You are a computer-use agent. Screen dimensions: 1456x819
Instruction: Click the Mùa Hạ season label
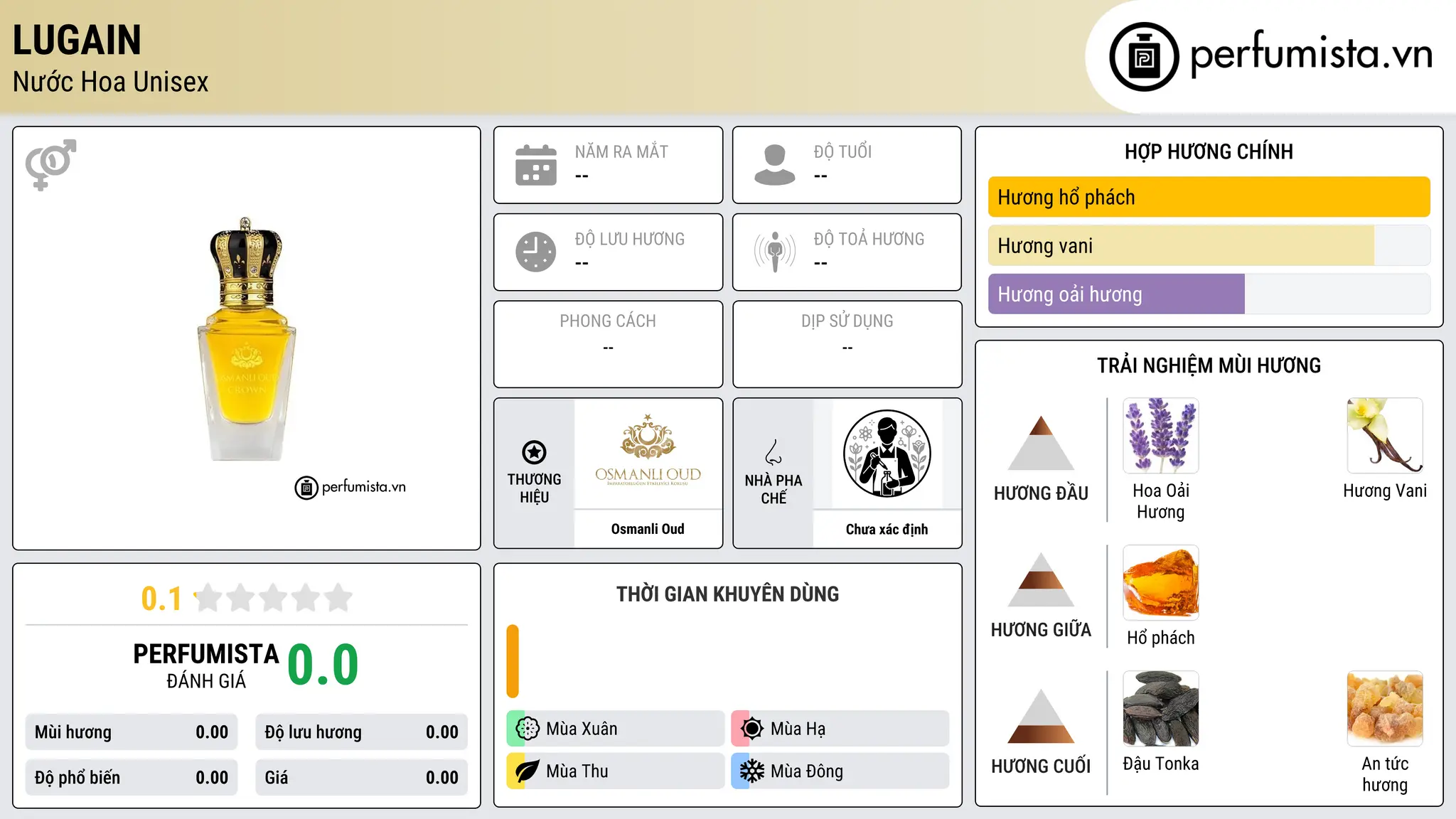point(798,729)
